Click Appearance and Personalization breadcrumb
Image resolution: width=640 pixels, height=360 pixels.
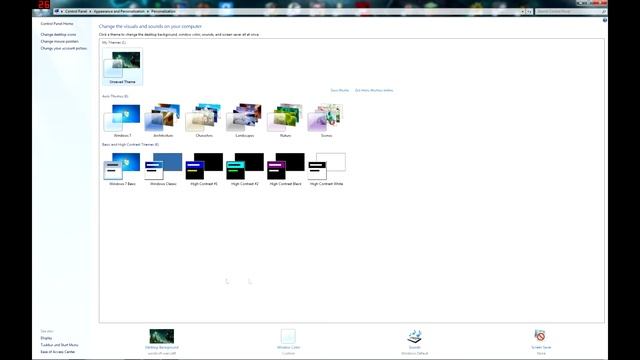tap(119, 11)
